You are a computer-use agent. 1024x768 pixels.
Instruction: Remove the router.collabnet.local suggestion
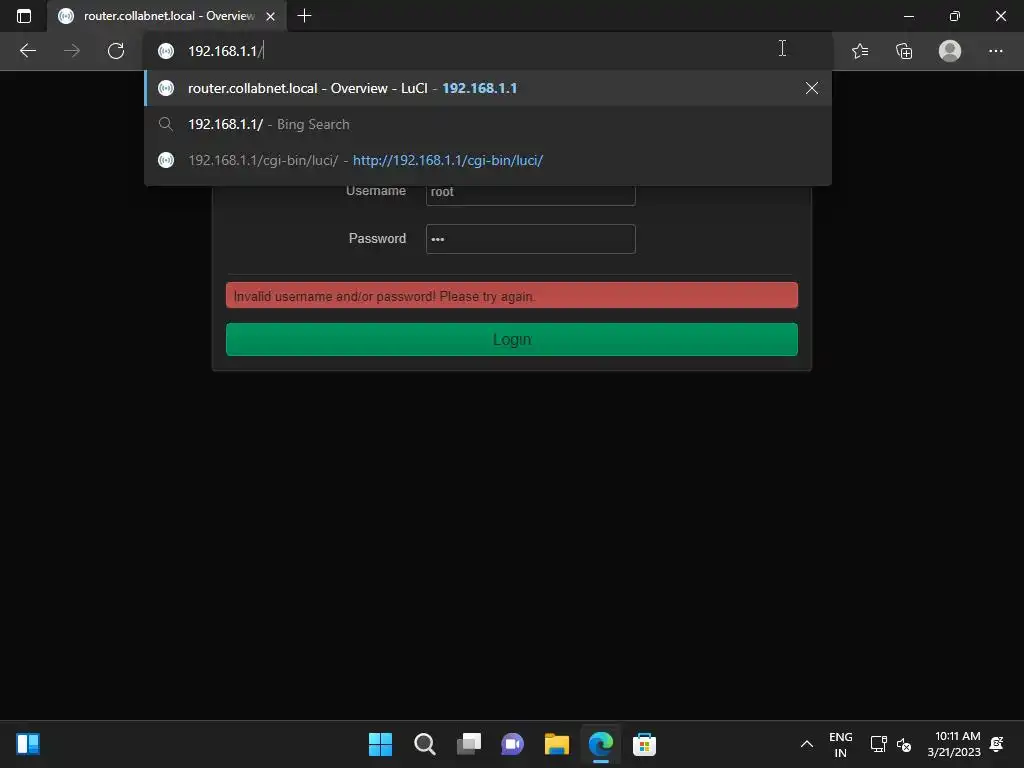(x=812, y=88)
